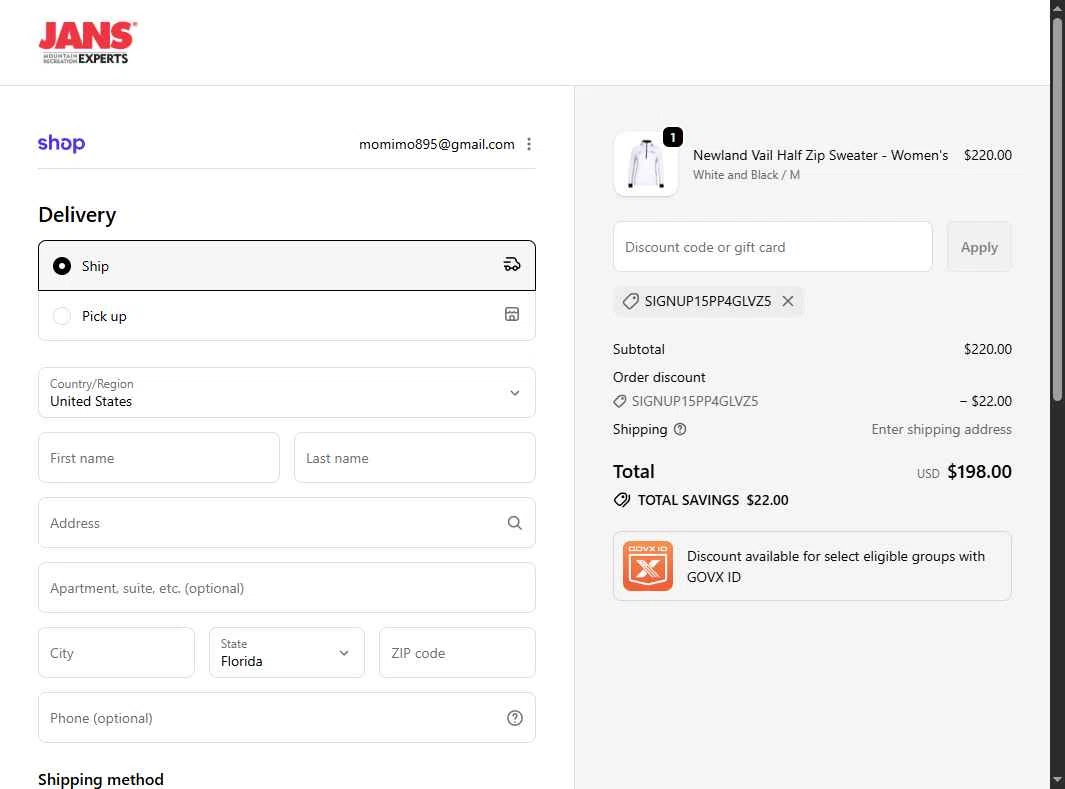Open the State dropdown showing Florida

click(x=287, y=653)
